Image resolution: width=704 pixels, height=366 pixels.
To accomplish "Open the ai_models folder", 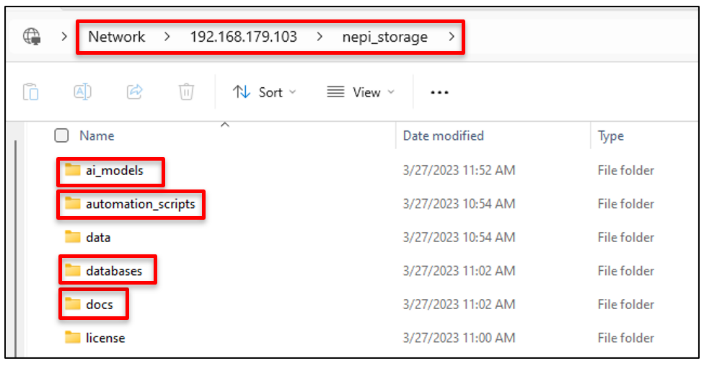I will [114, 171].
